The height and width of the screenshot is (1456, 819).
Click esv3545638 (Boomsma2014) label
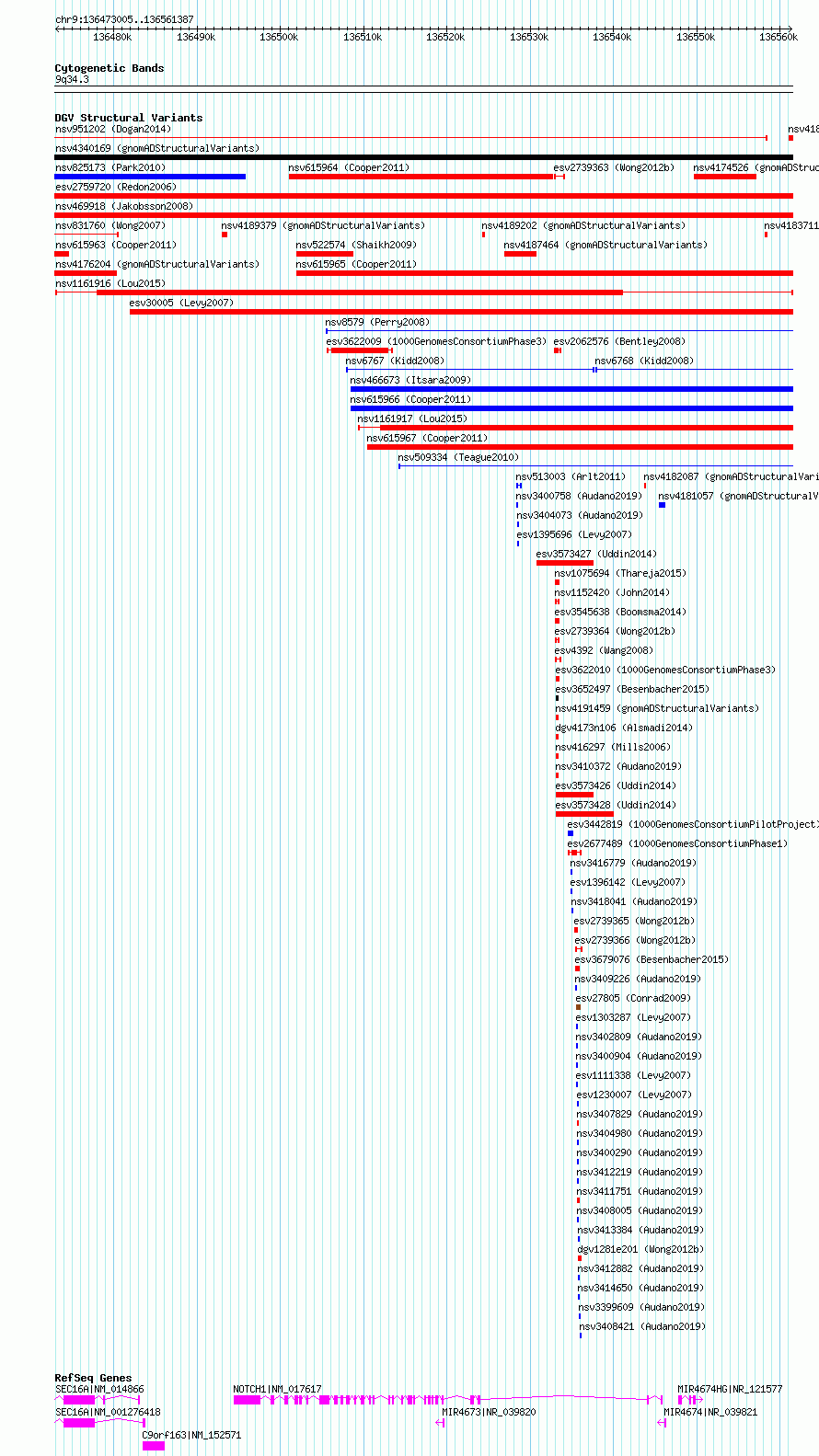click(x=620, y=612)
